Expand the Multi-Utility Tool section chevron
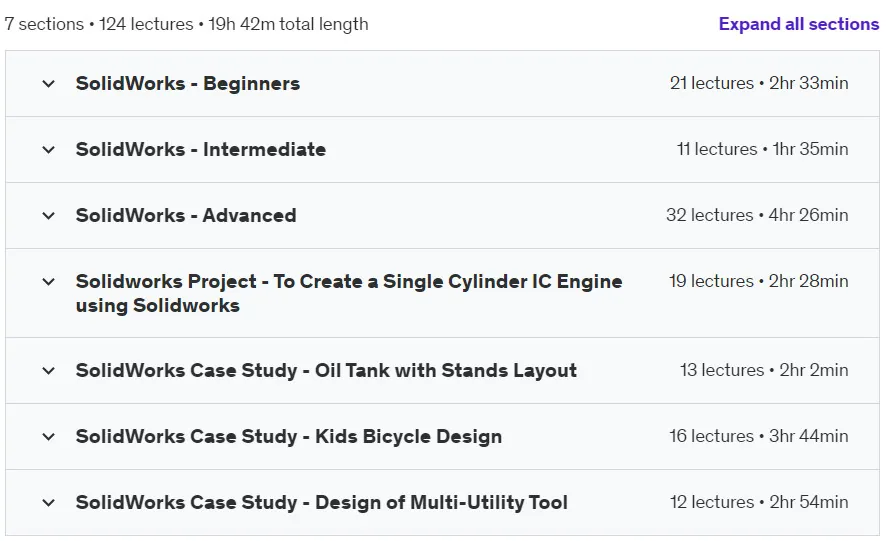 [49, 503]
